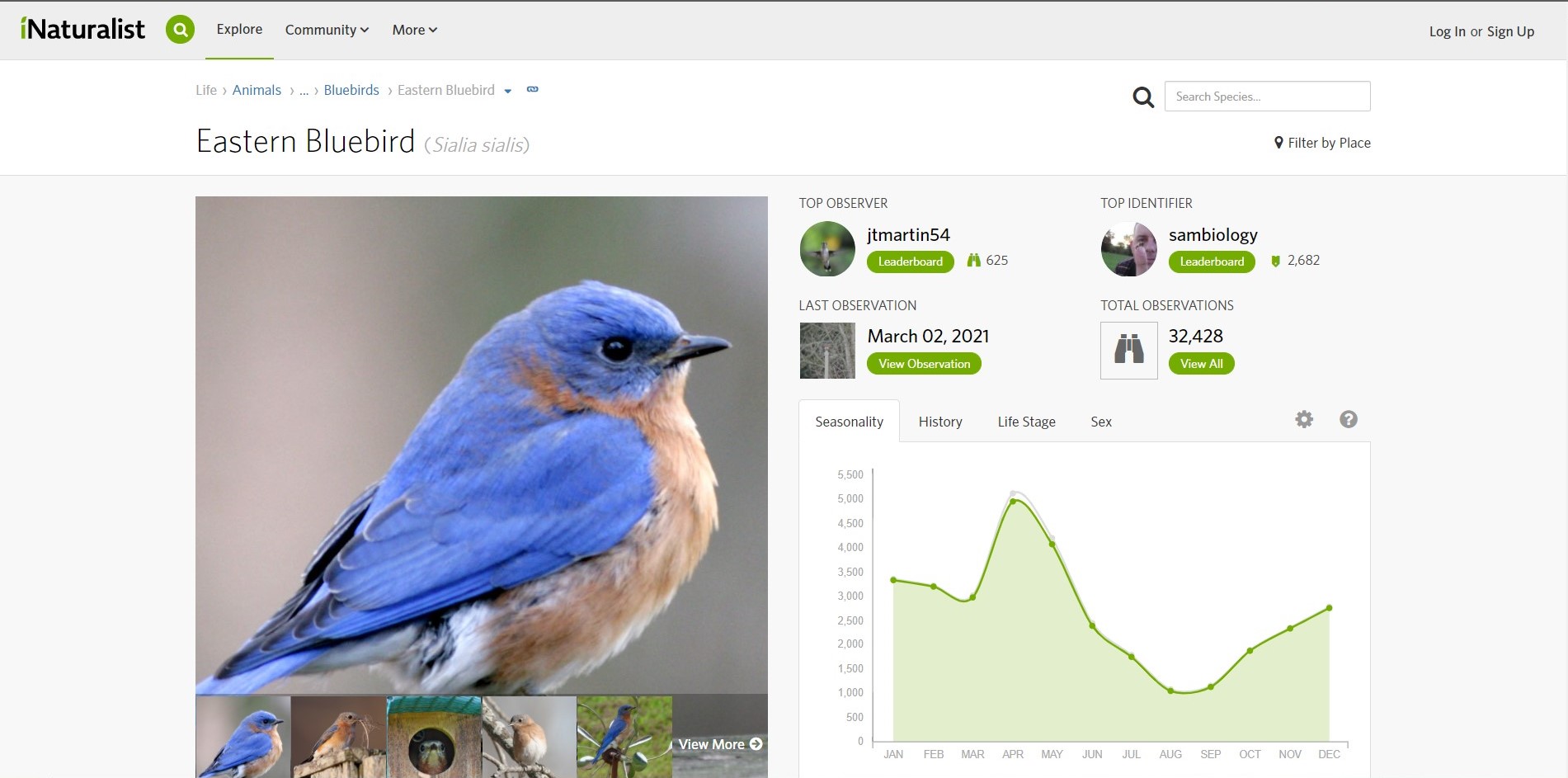
Task: Open taxonomy dropdown arrow beside Eastern Bluebird breadcrumb
Action: tap(508, 91)
